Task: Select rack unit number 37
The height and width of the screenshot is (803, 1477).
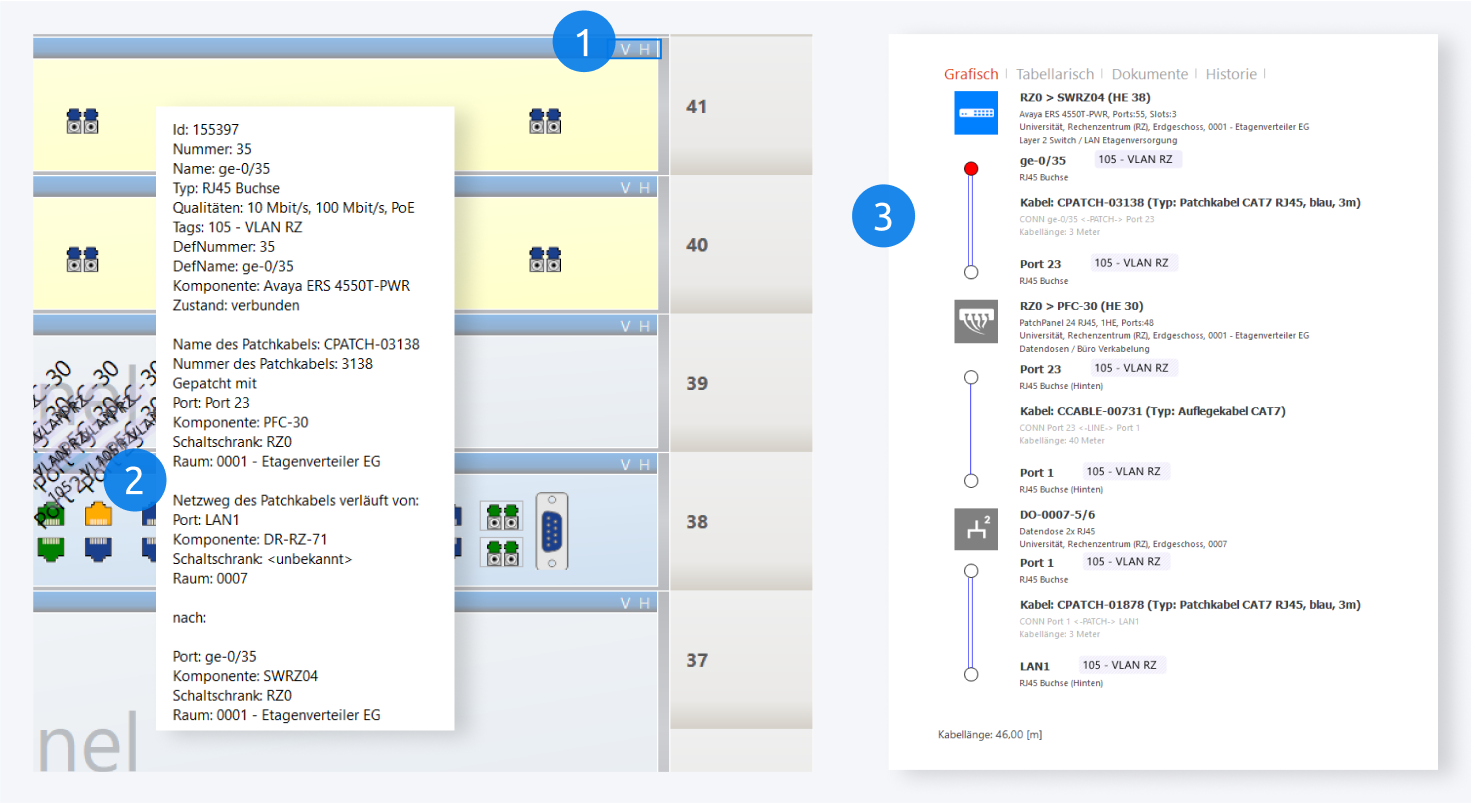Action: pos(697,660)
